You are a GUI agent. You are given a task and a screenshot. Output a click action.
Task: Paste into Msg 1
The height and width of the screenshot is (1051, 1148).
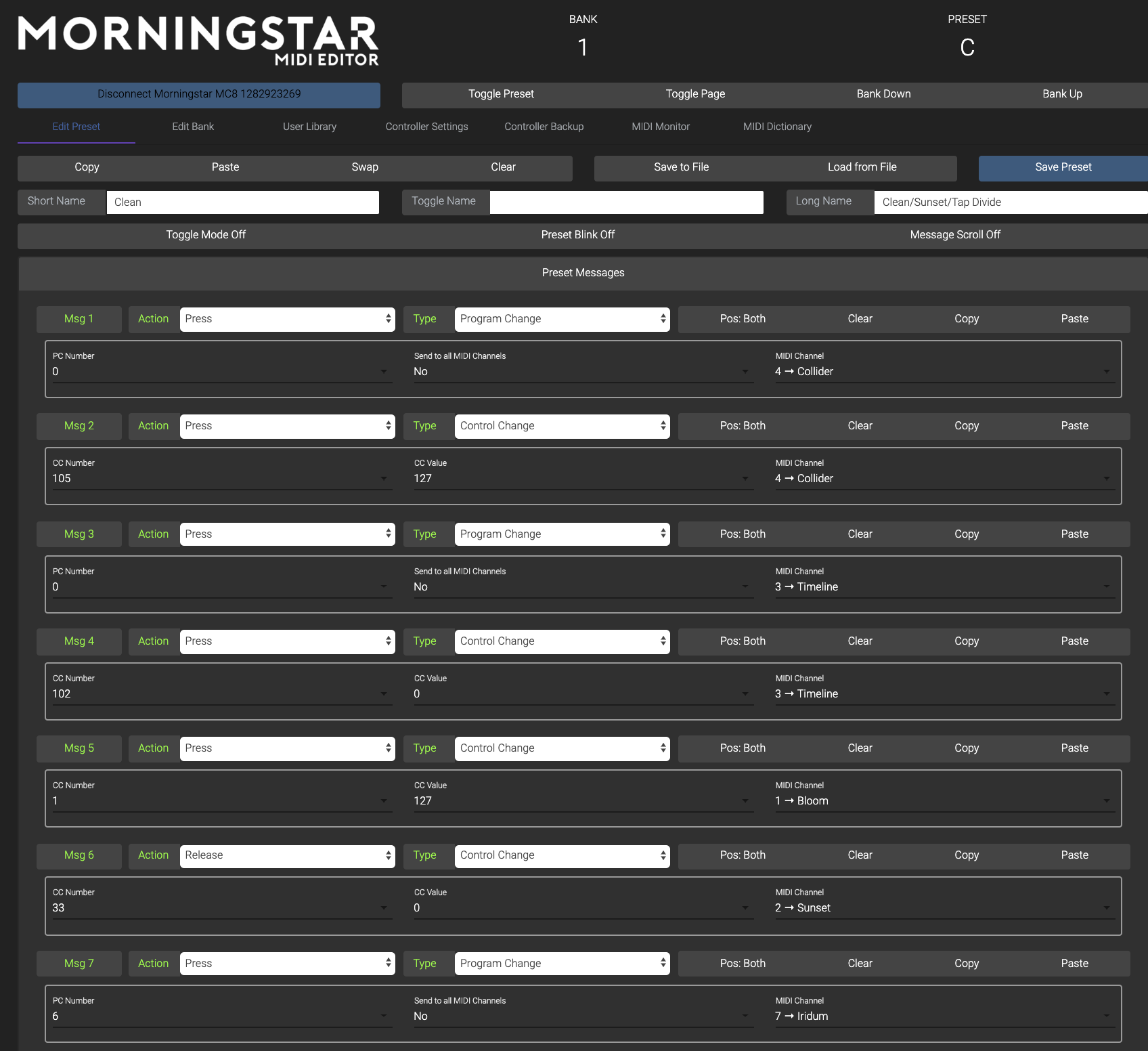pyautogui.click(x=1074, y=319)
